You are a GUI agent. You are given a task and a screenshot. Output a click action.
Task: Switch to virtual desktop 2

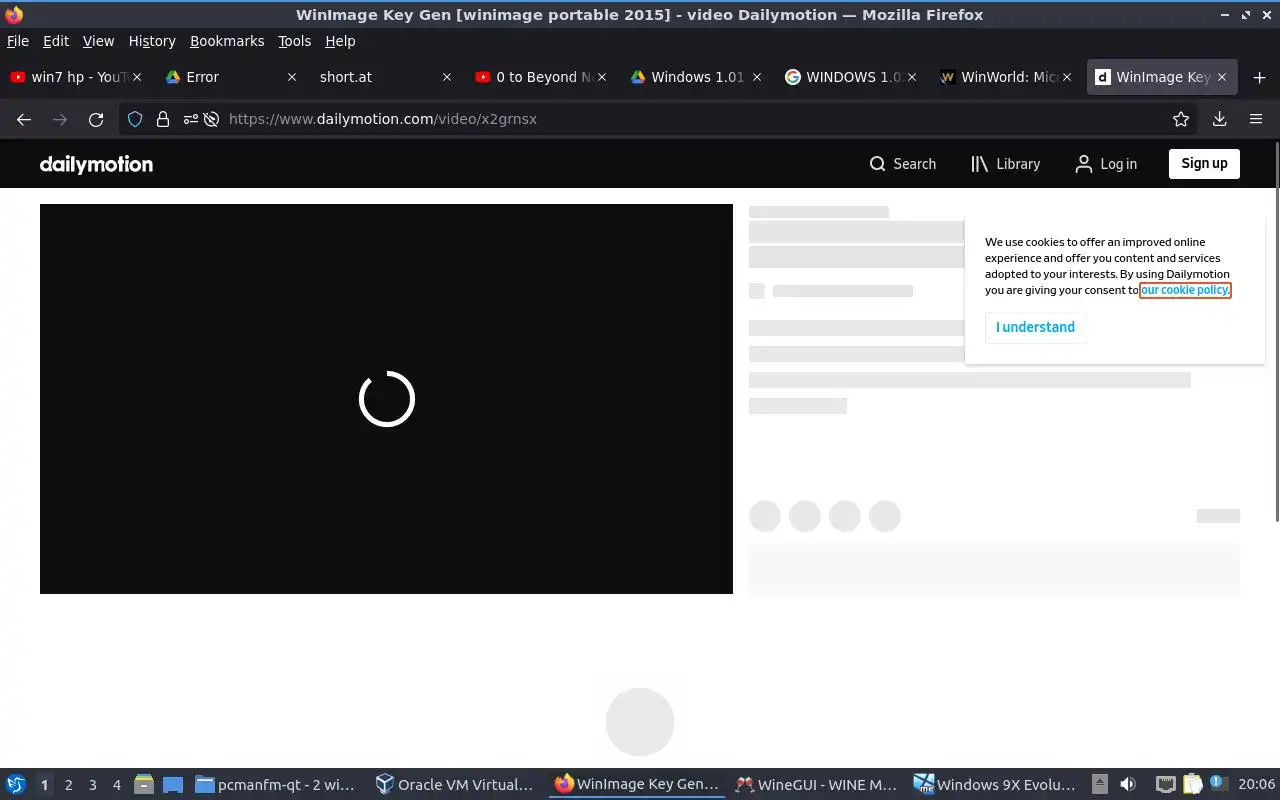click(68, 785)
